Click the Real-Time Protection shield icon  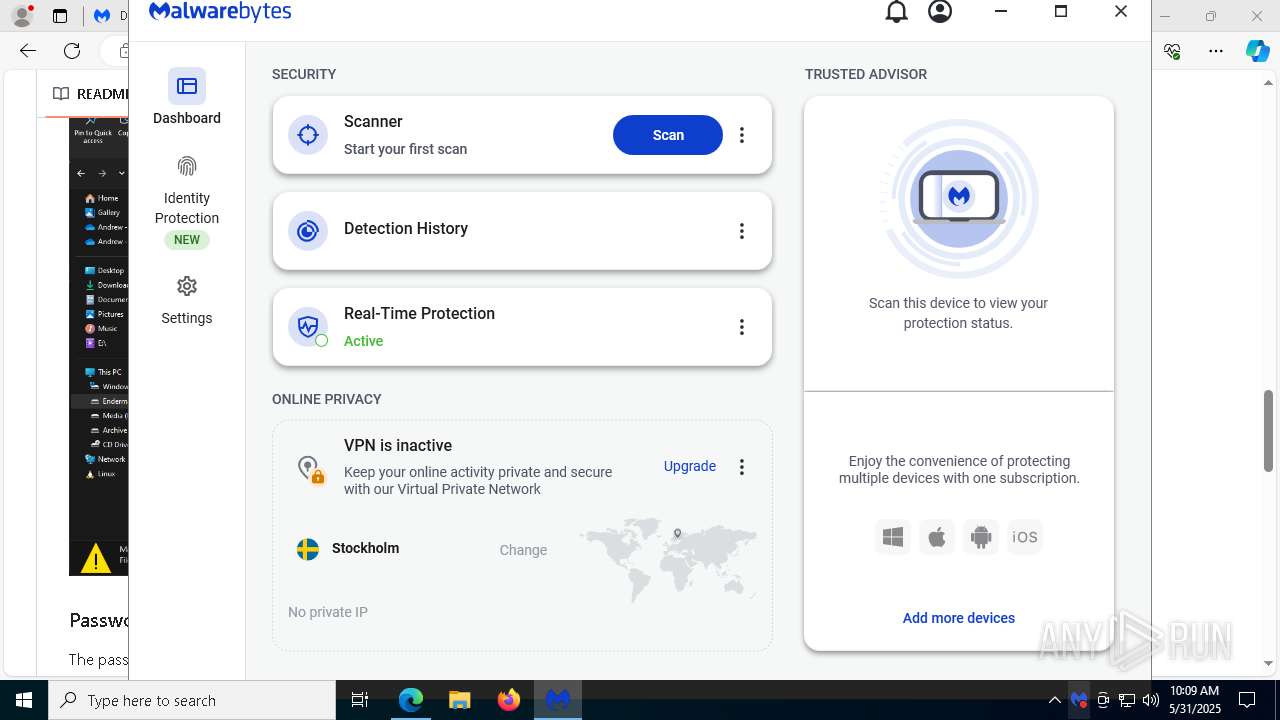coord(308,327)
